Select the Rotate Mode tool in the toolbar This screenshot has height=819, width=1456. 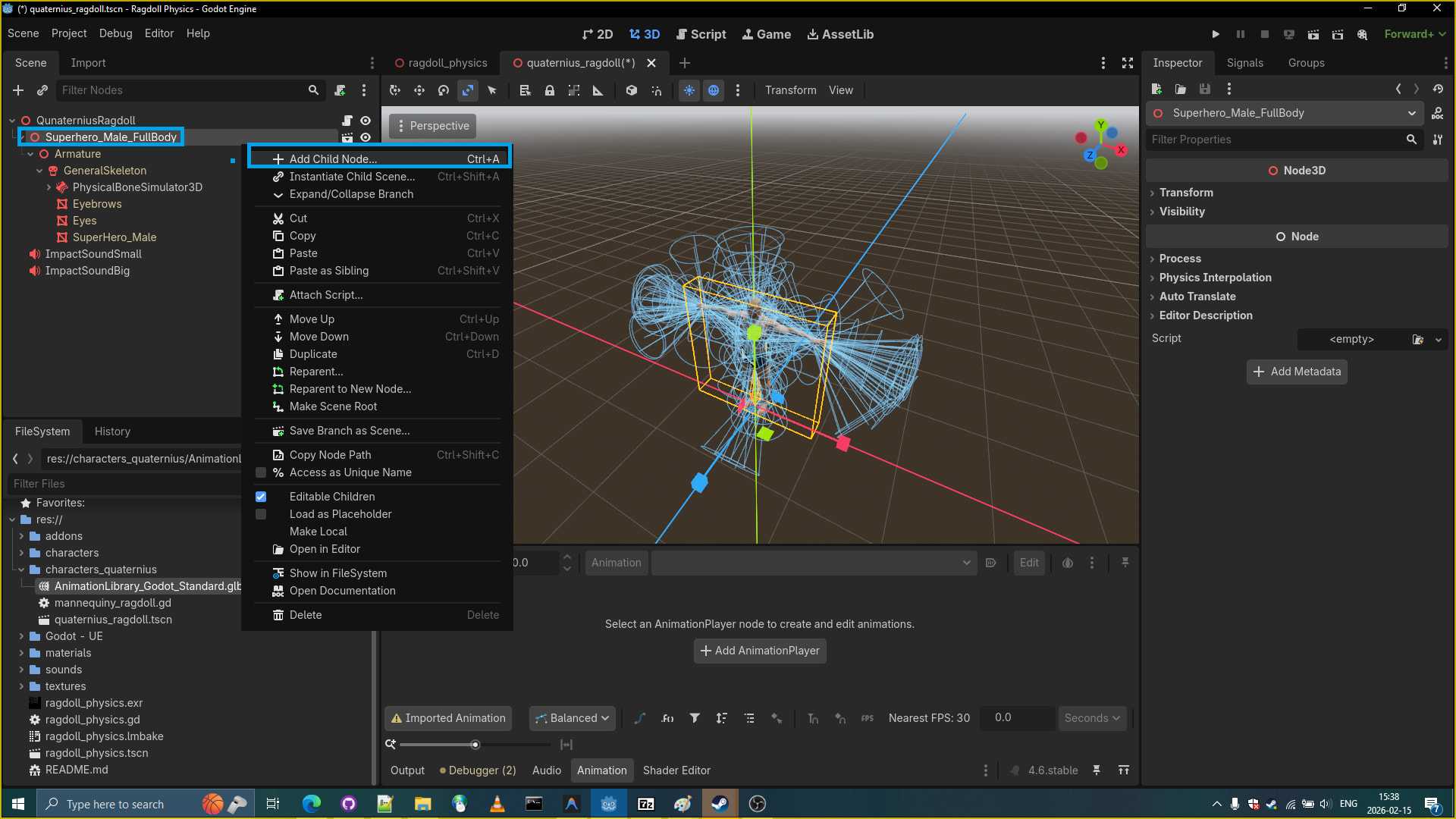[444, 90]
